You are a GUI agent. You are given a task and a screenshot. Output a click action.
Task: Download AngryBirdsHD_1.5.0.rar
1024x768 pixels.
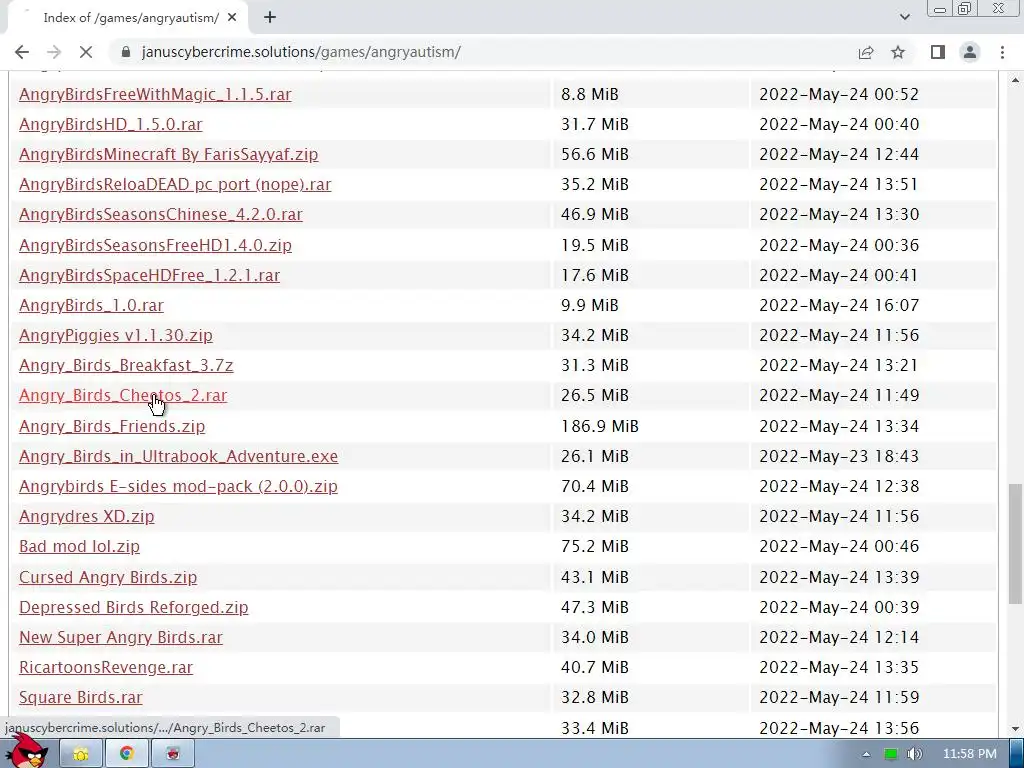coord(111,124)
